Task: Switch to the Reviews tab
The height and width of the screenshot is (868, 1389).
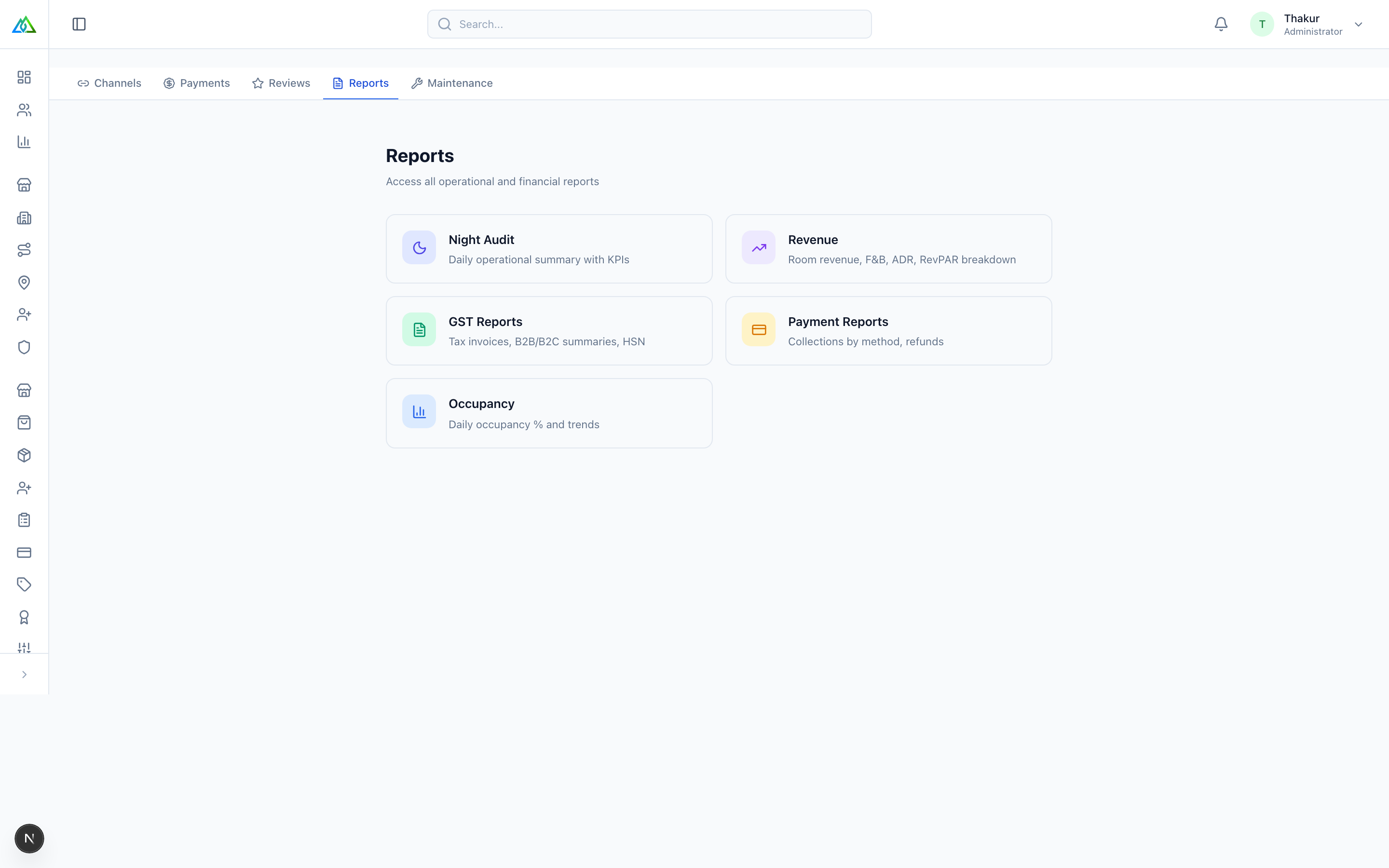Action: click(281, 83)
